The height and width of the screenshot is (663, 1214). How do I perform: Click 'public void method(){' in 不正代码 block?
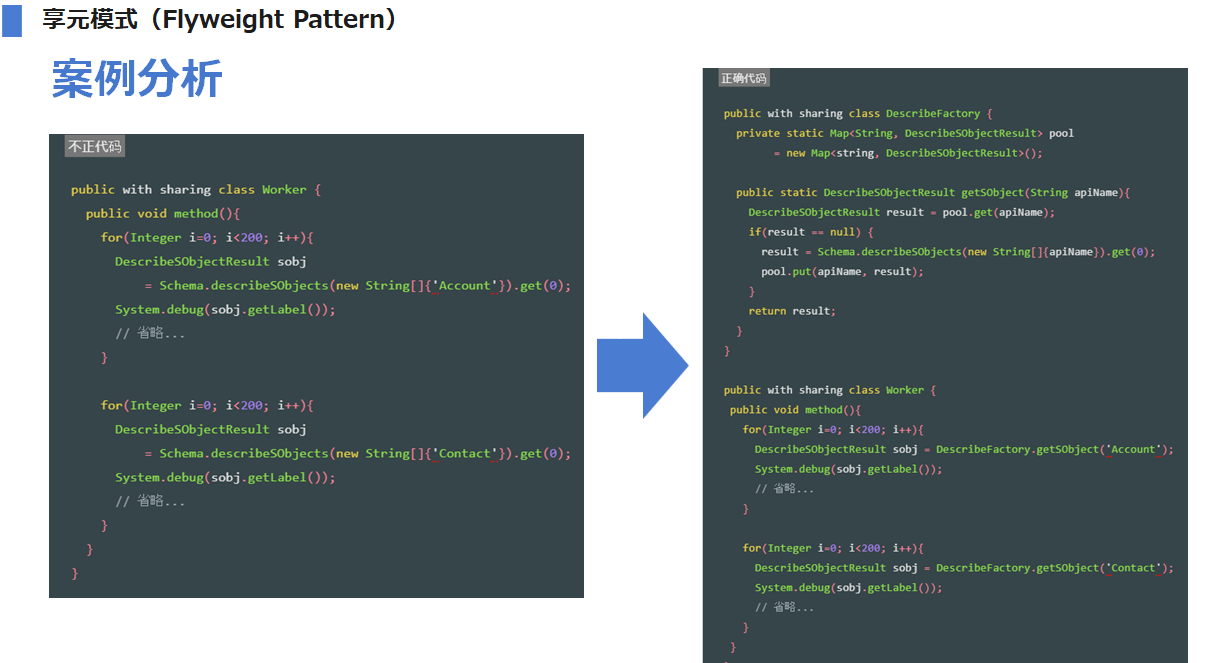coord(163,213)
